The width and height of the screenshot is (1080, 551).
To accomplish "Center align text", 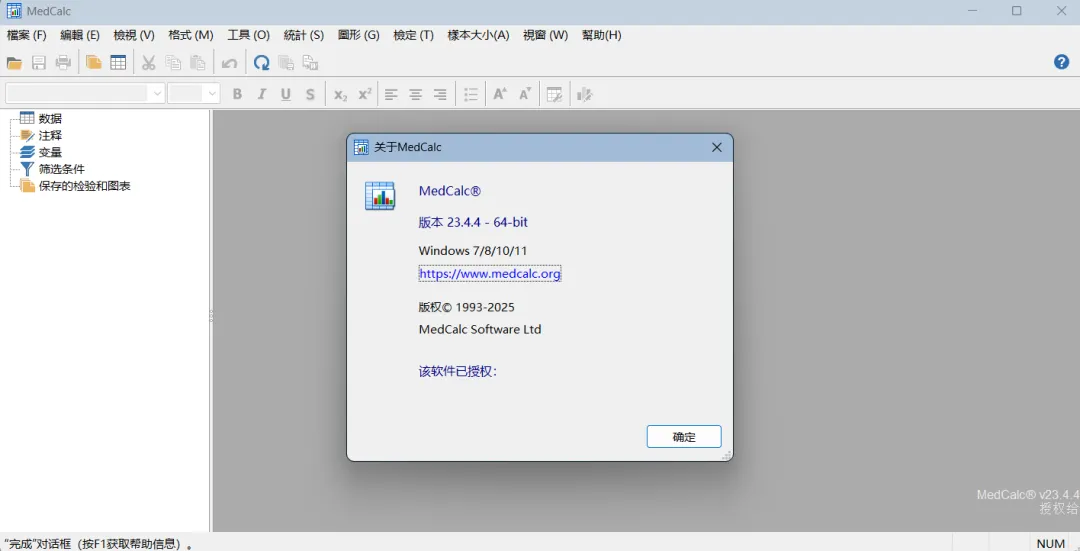I will coord(415,94).
